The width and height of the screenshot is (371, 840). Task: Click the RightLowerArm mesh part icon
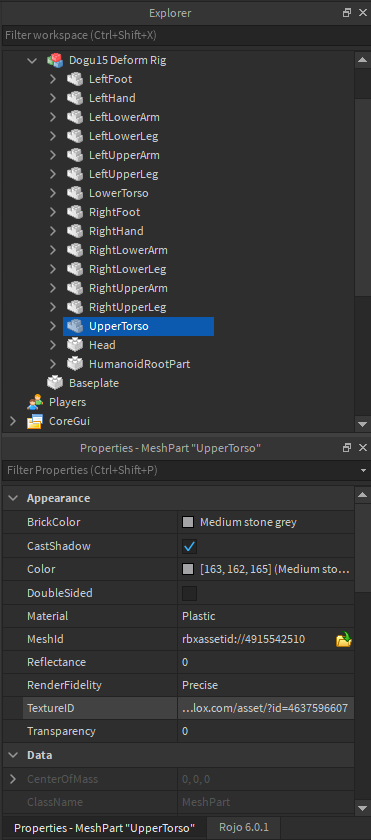[x=75, y=250]
